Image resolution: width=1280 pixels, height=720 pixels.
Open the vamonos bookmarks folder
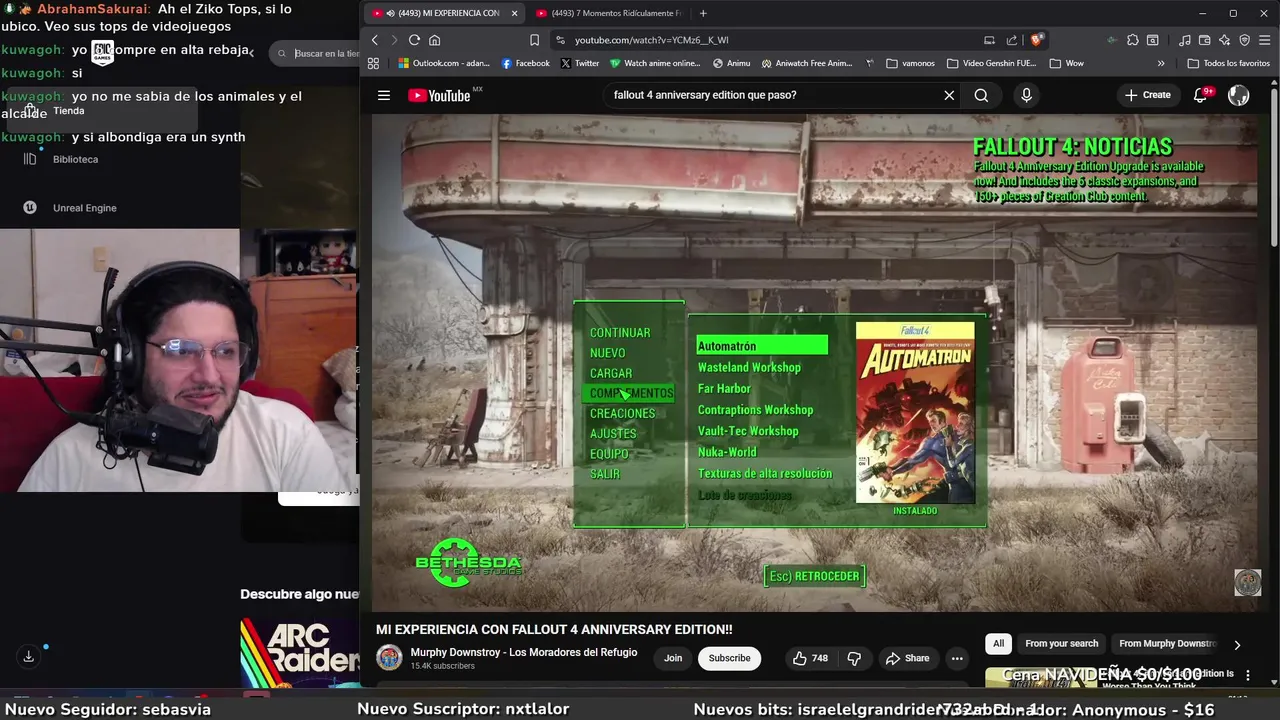[910, 63]
